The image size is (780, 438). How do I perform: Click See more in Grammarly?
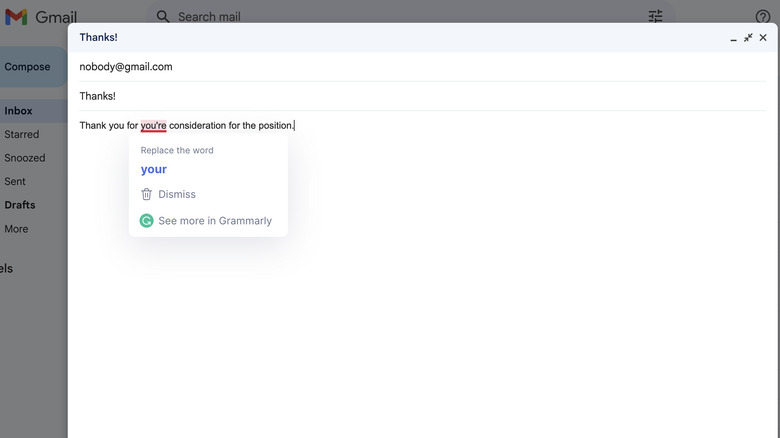pos(215,221)
